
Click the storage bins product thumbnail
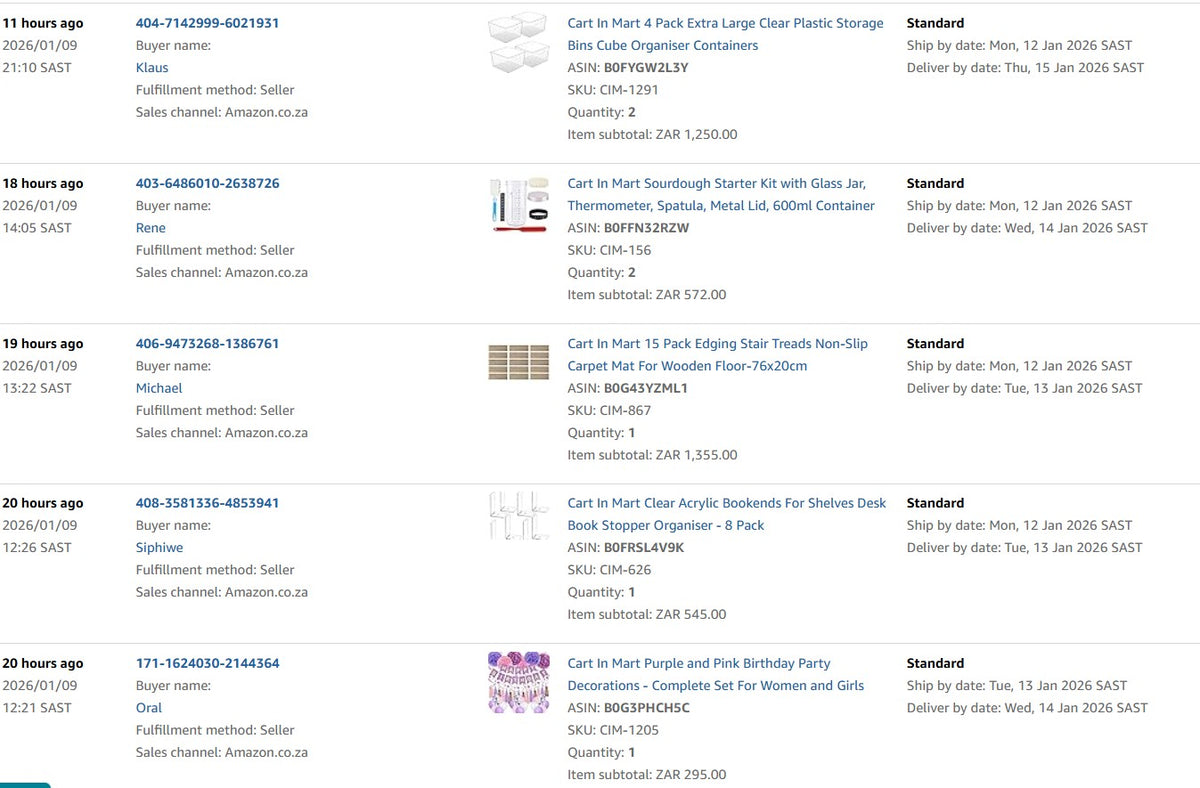click(x=519, y=42)
